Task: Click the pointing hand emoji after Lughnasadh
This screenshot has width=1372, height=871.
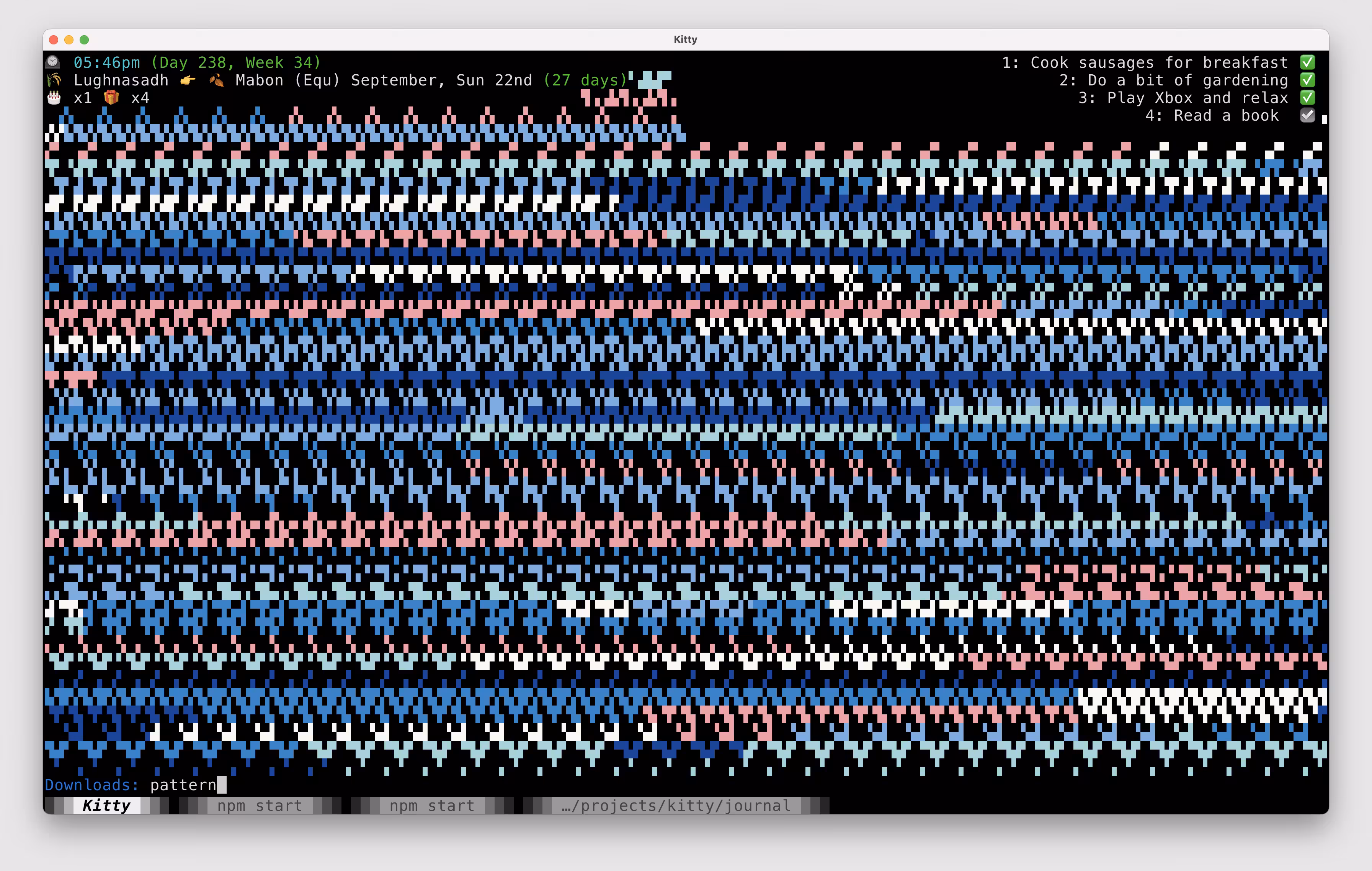Action: [188, 80]
